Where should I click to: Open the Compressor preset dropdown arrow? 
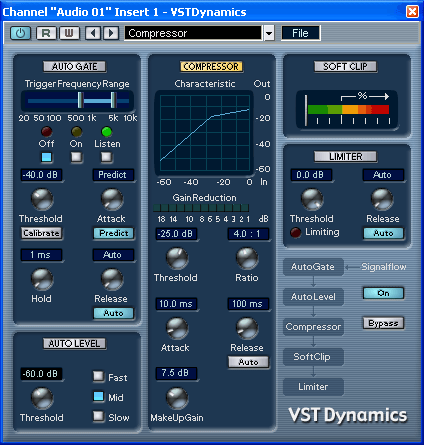[269, 33]
